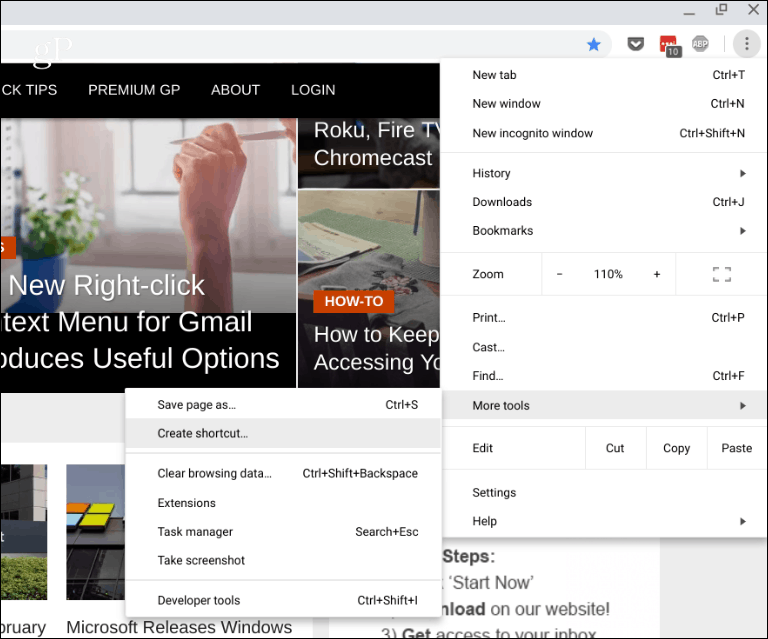Open the ABP Adblock Plus extension
768x639 pixels.
[x=700, y=44]
